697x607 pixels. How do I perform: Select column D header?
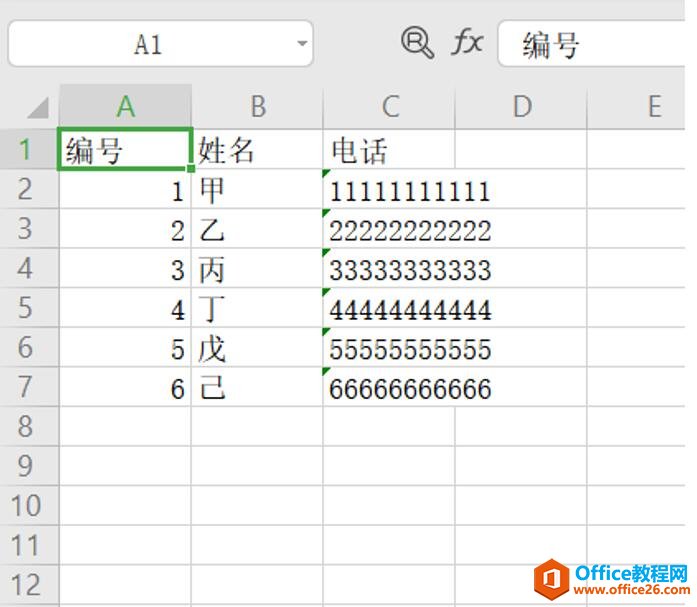pyautogui.click(x=521, y=107)
